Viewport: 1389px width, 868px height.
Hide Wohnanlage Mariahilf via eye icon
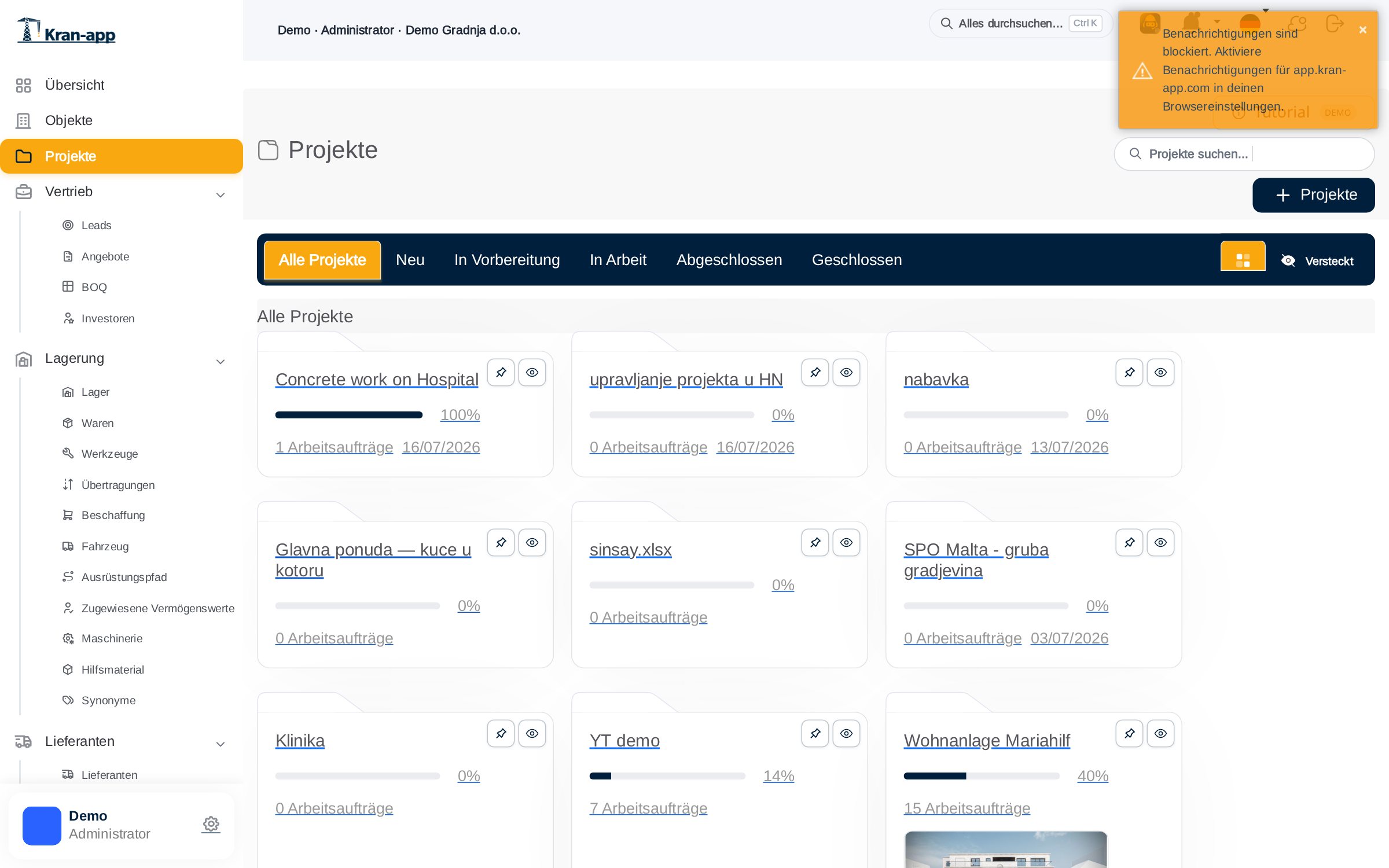1160,734
